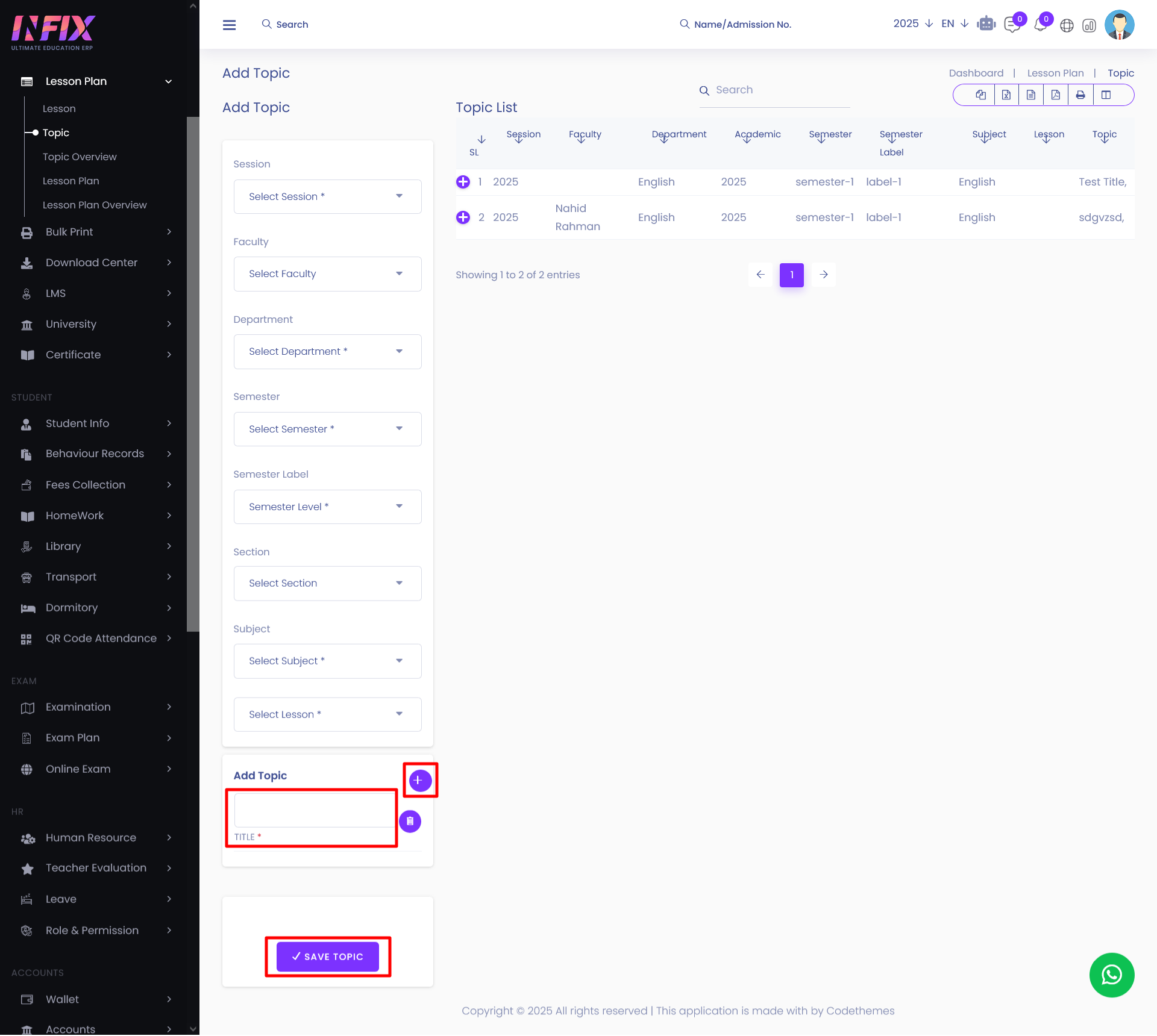This screenshot has width=1157, height=1036.
Task: Delete the topic title row
Action: (410, 821)
